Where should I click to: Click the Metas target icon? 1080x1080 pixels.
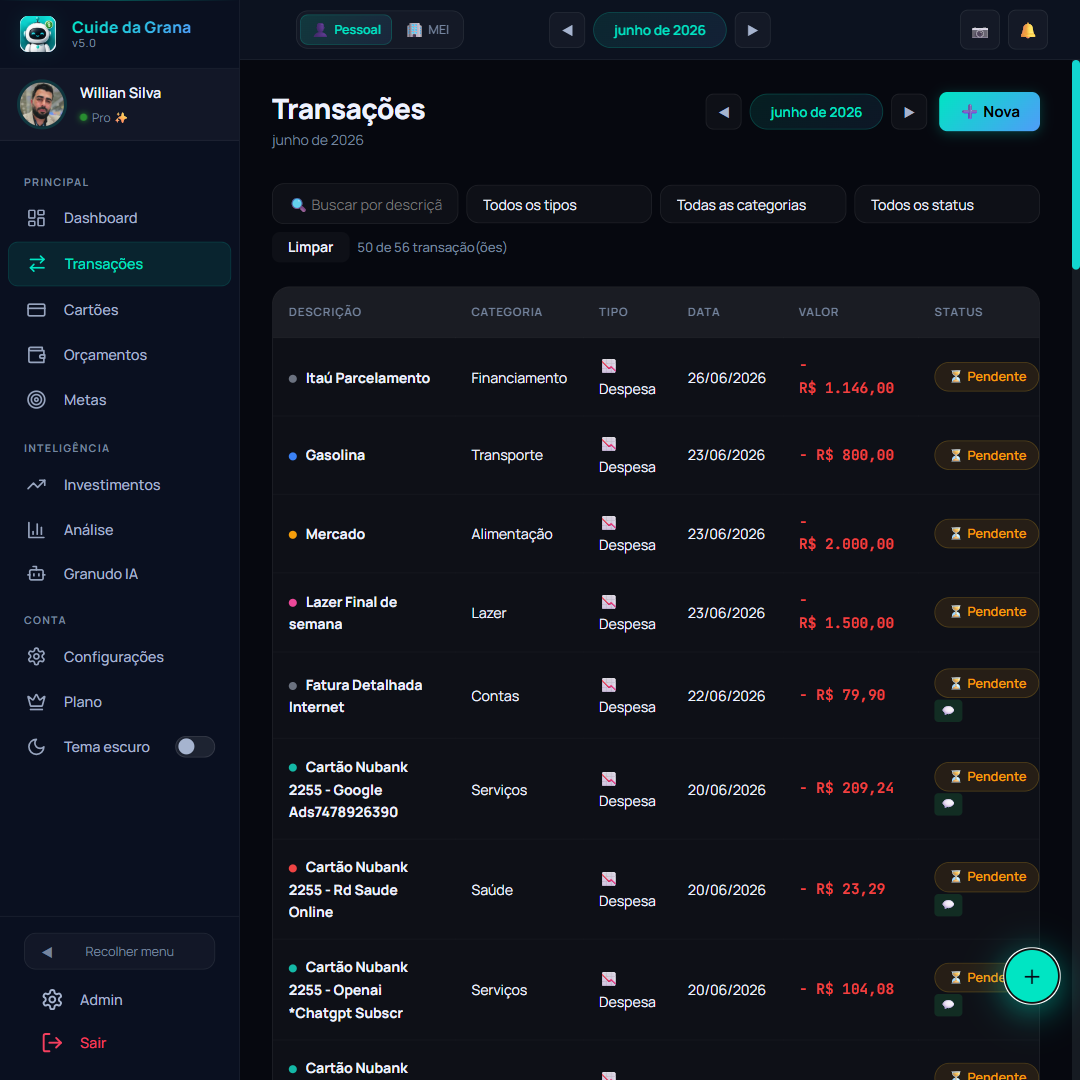tap(36, 399)
